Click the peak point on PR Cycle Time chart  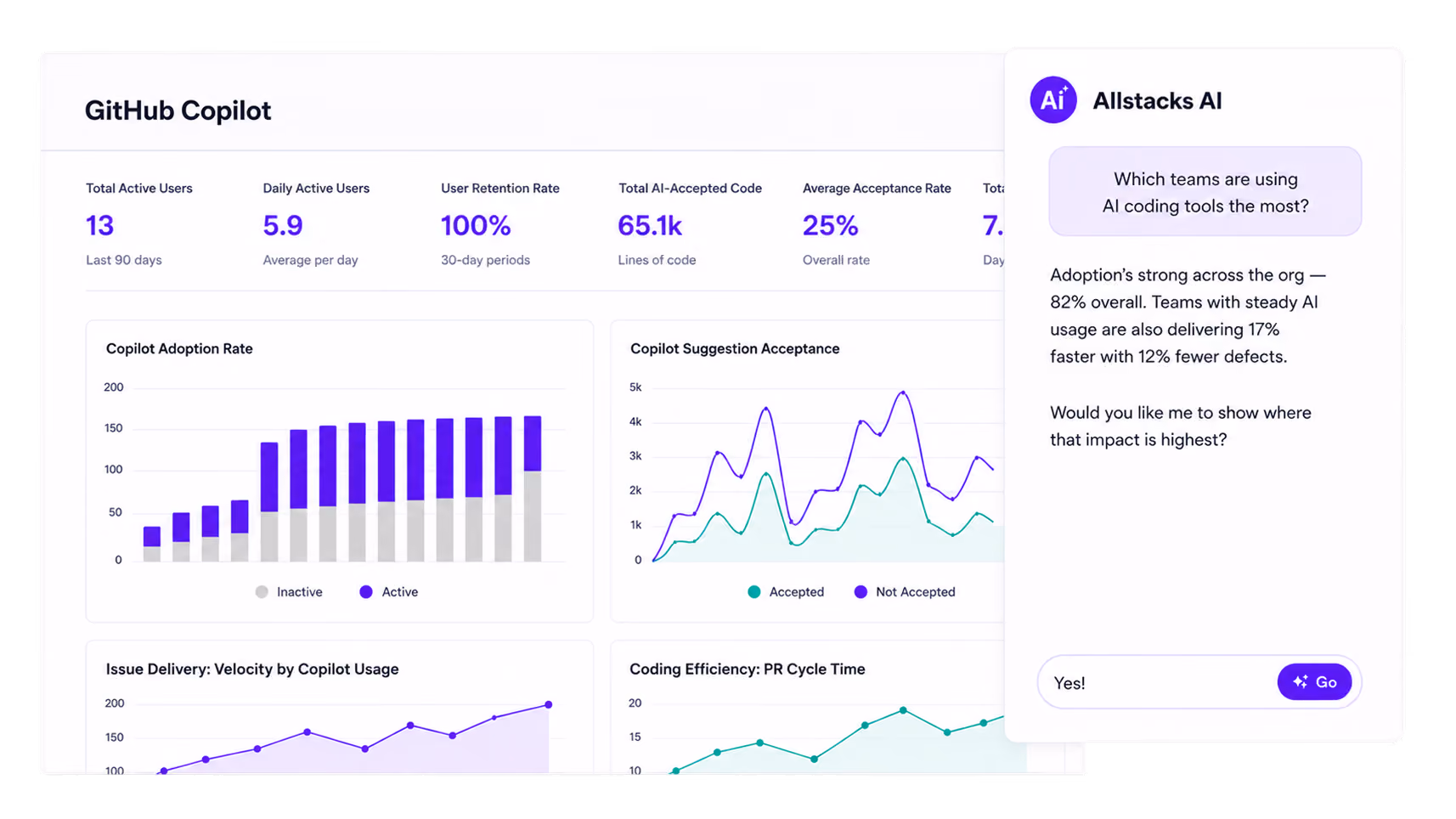(x=903, y=710)
